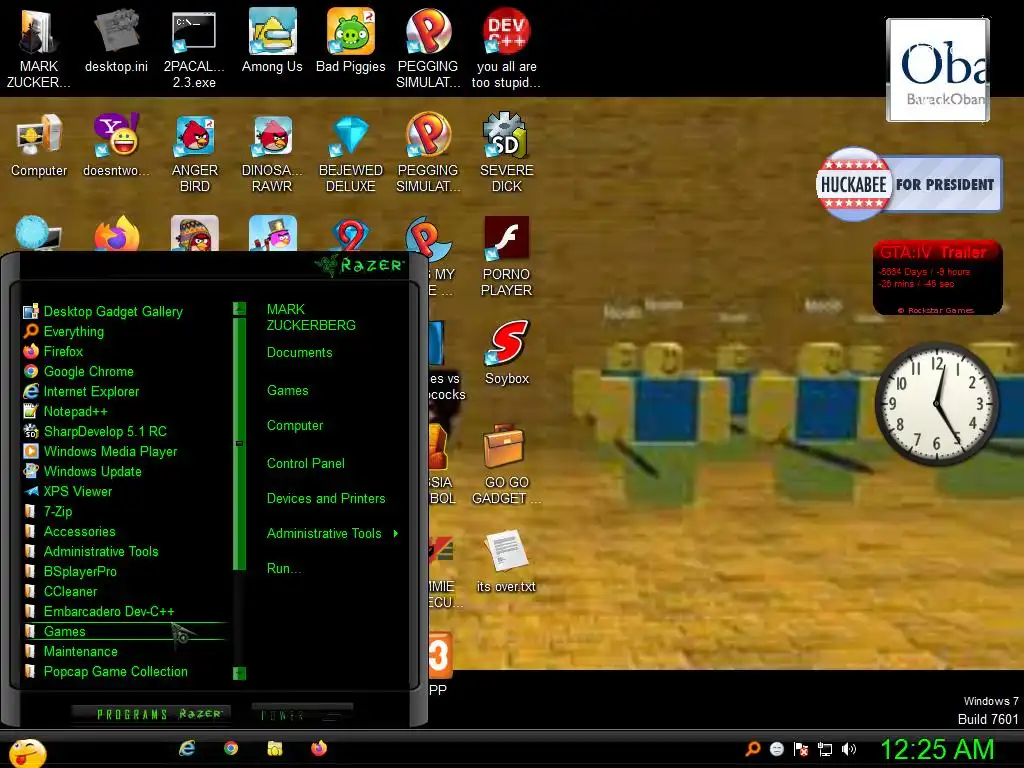
Task: Open the Computer icon on the desktop
Action: point(39,145)
